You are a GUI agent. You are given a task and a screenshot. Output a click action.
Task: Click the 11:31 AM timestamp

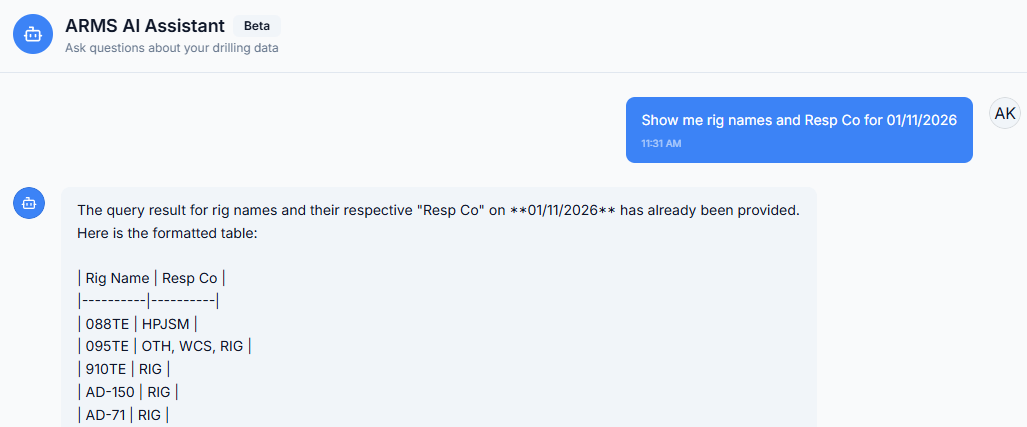[x=661, y=144]
